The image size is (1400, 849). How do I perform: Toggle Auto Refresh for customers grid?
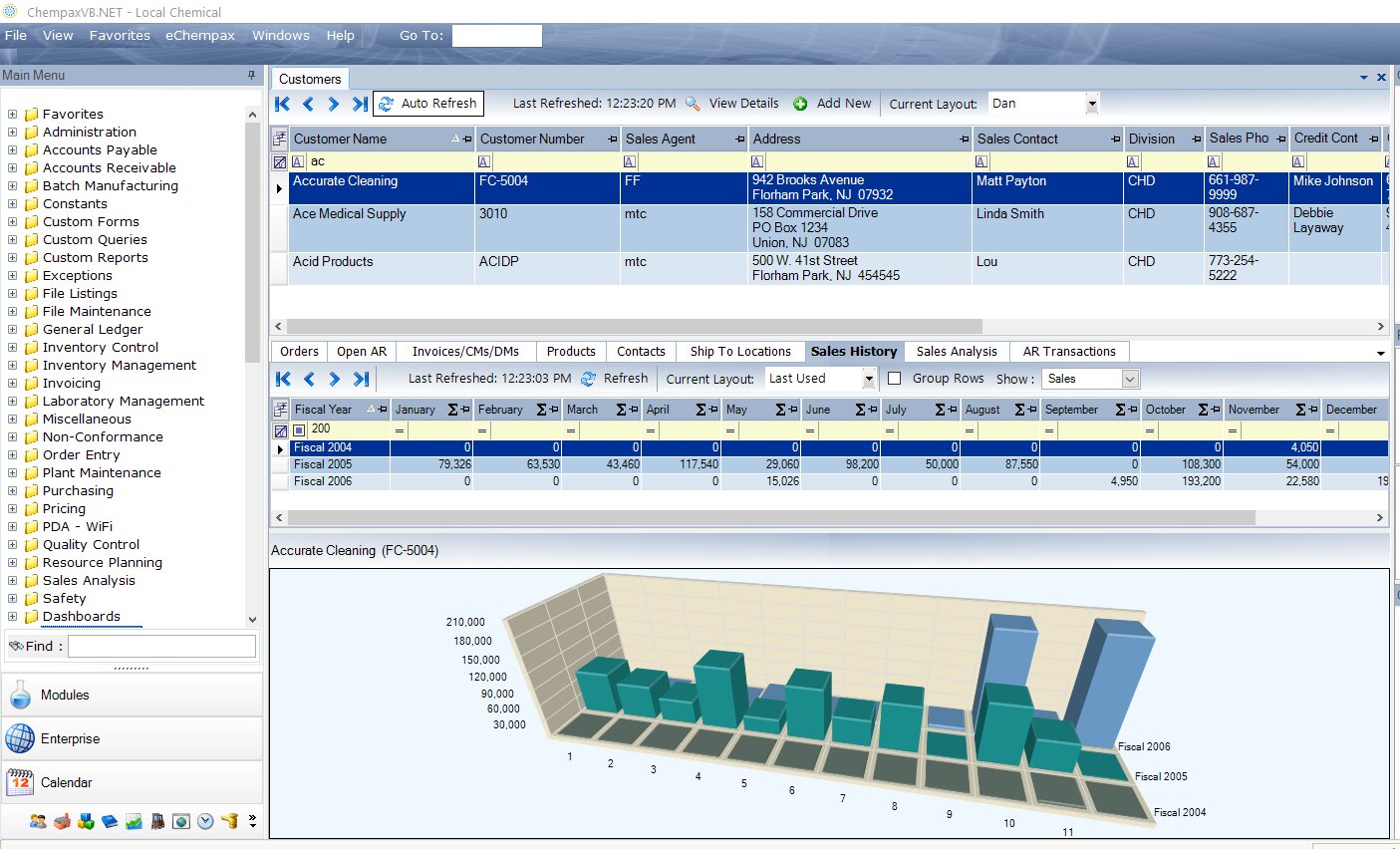[x=427, y=104]
